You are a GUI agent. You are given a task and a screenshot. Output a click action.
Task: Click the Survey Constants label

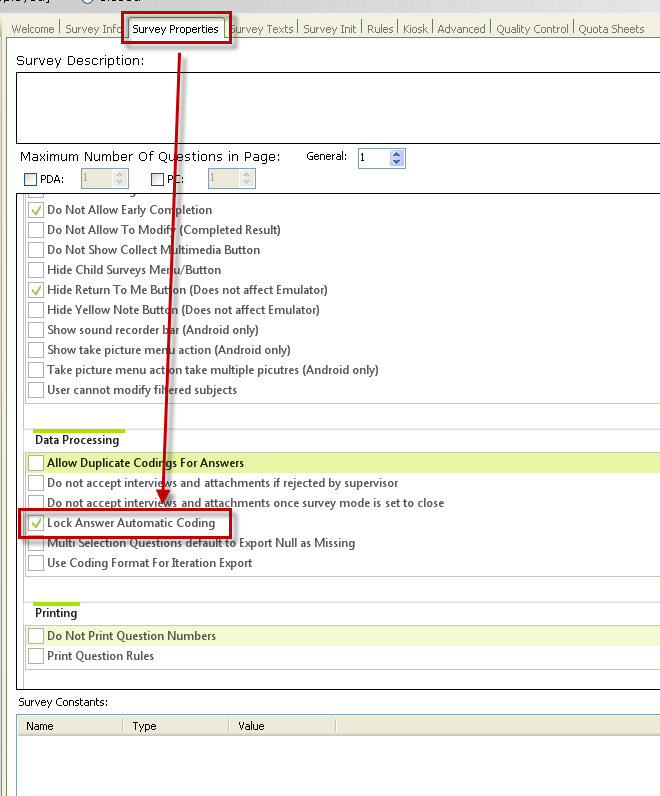click(x=63, y=702)
